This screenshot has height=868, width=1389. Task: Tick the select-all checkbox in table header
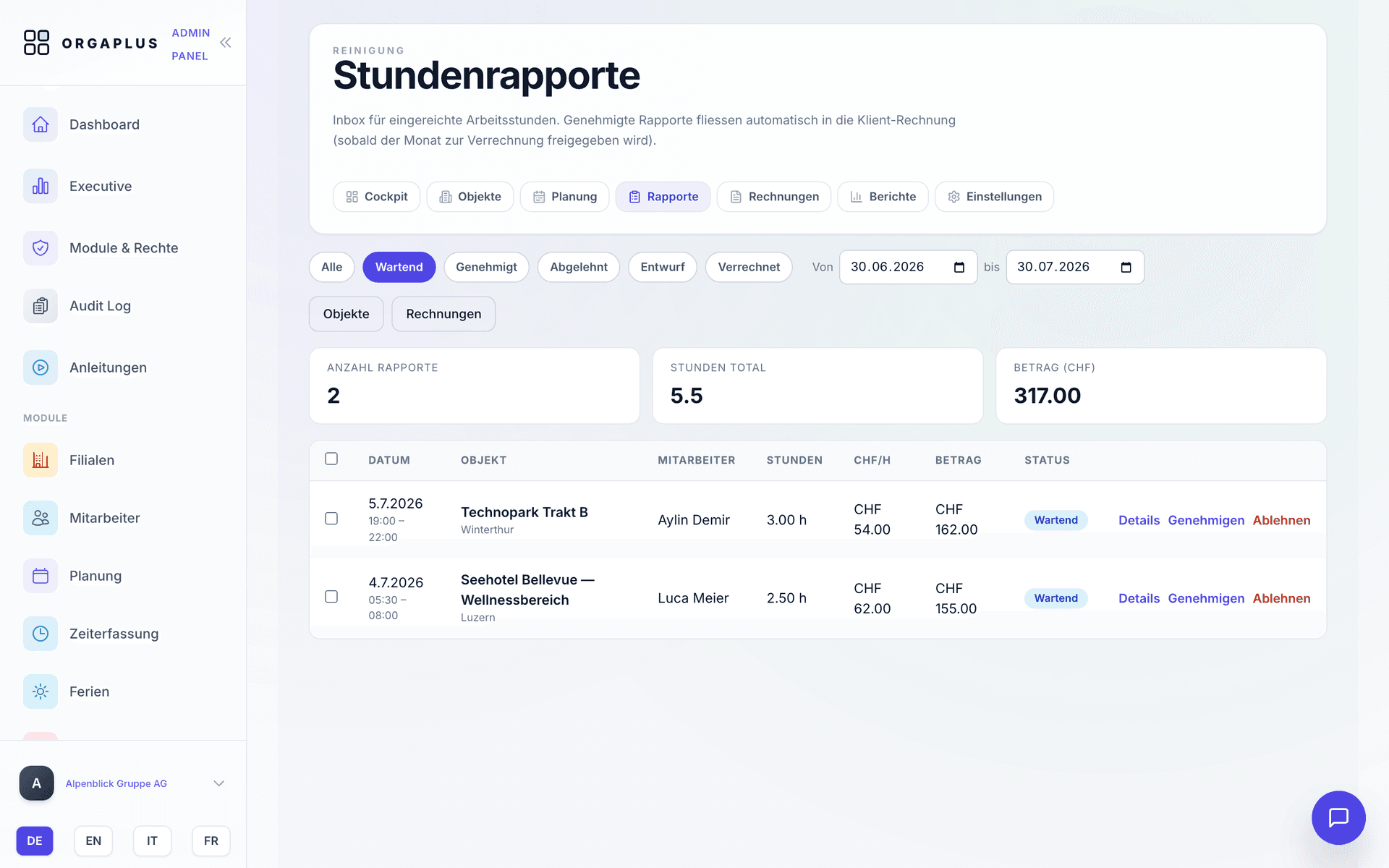[x=331, y=459]
